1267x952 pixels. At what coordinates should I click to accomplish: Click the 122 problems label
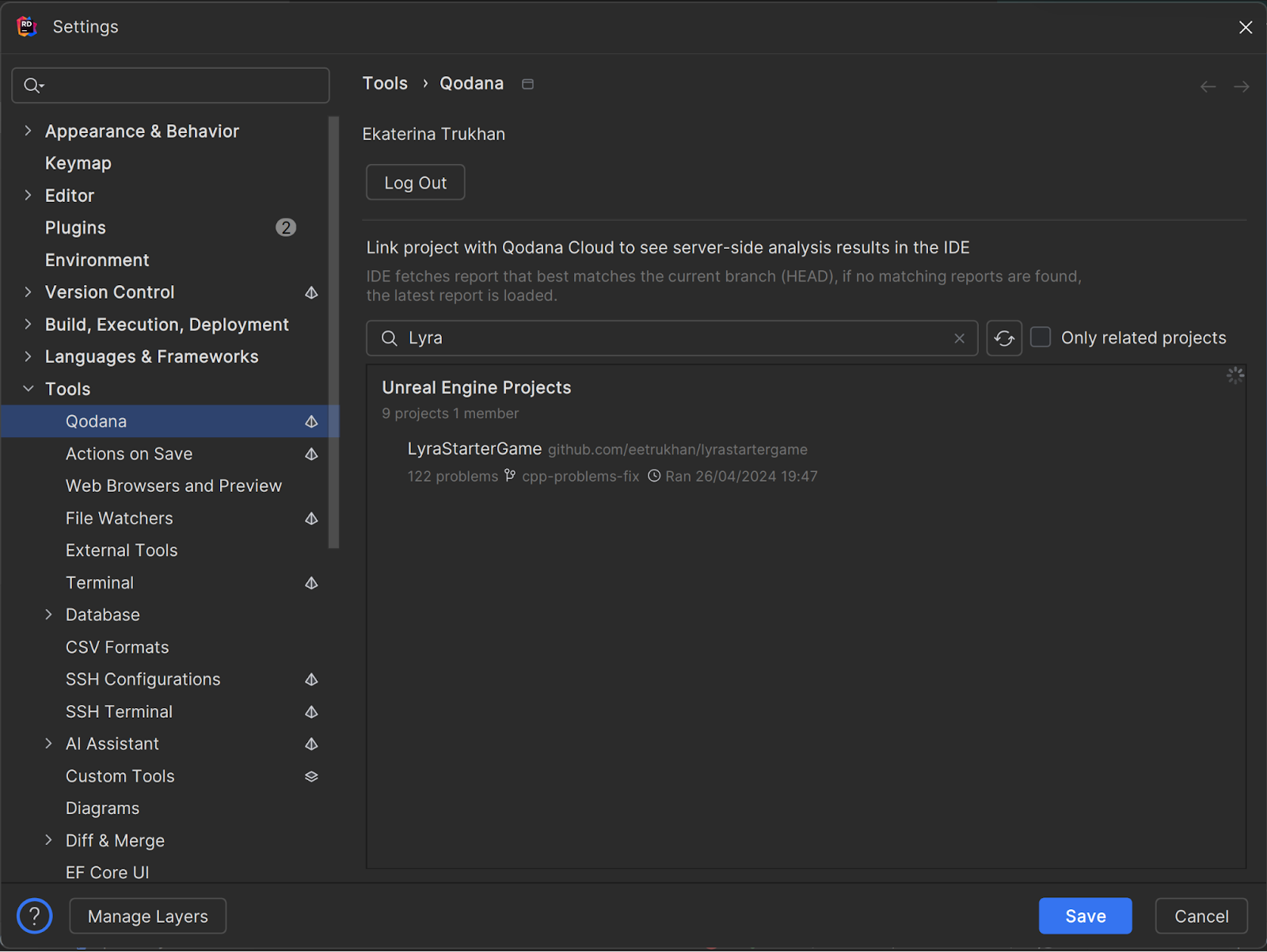(453, 476)
